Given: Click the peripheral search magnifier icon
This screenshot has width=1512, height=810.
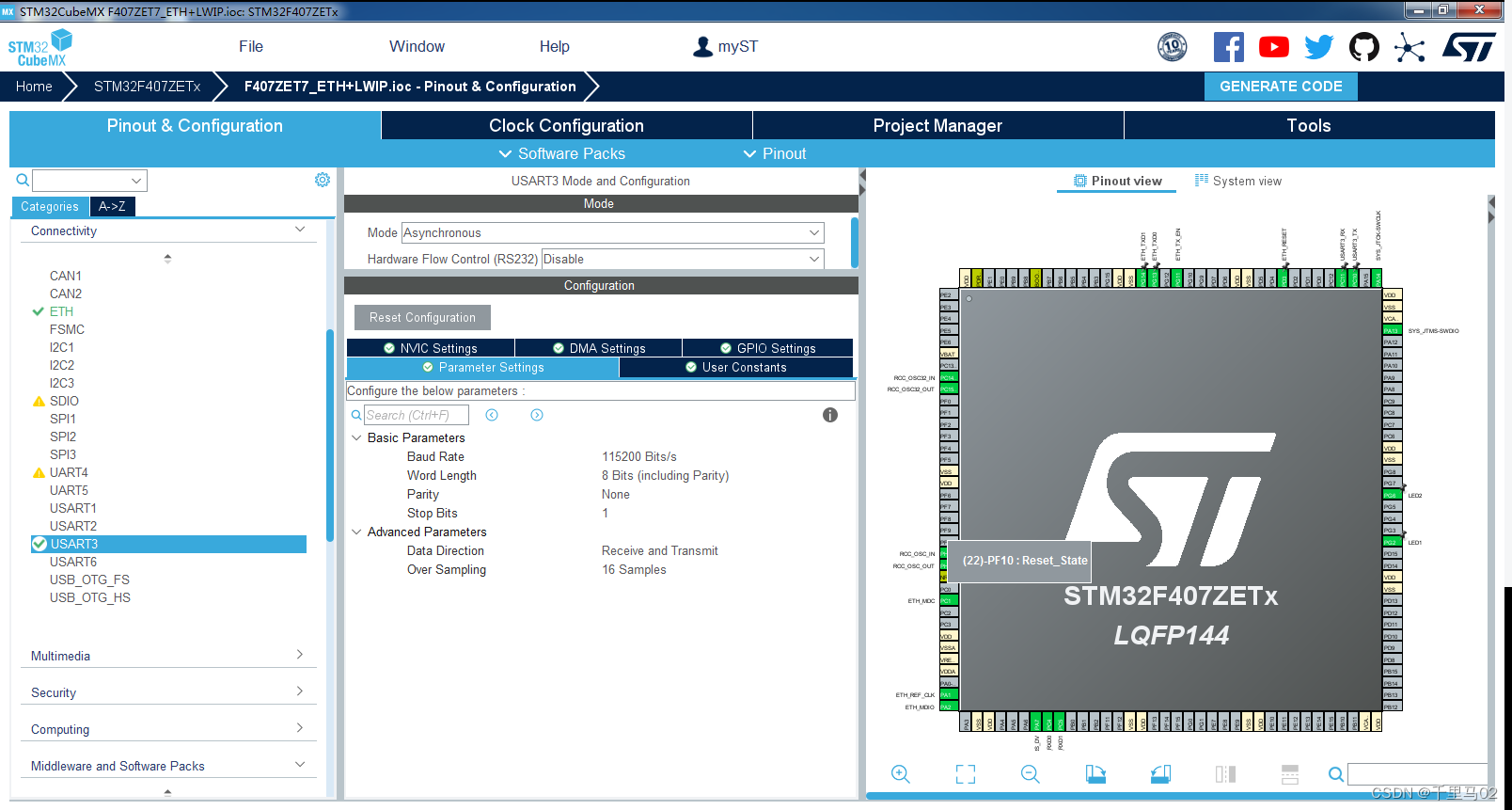Looking at the screenshot, I should [23, 180].
